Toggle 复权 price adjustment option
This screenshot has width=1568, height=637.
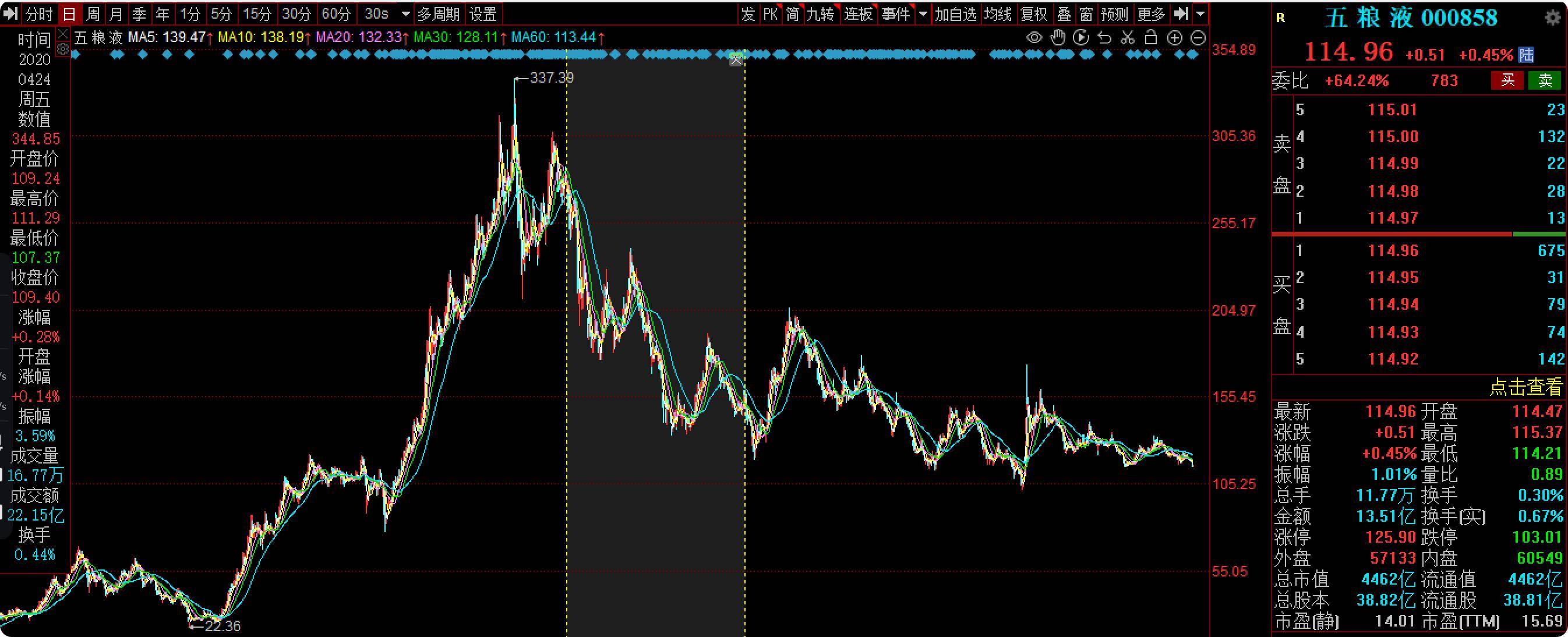[1033, 13]
